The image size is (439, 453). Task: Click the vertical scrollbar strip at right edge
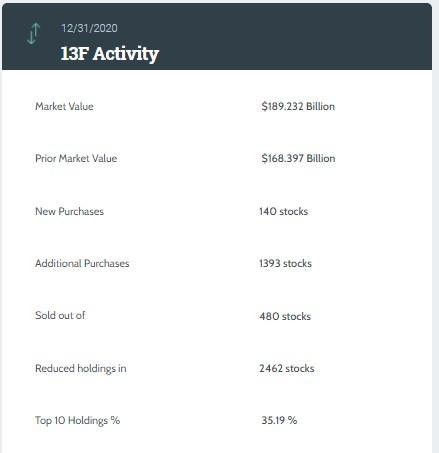436,227
